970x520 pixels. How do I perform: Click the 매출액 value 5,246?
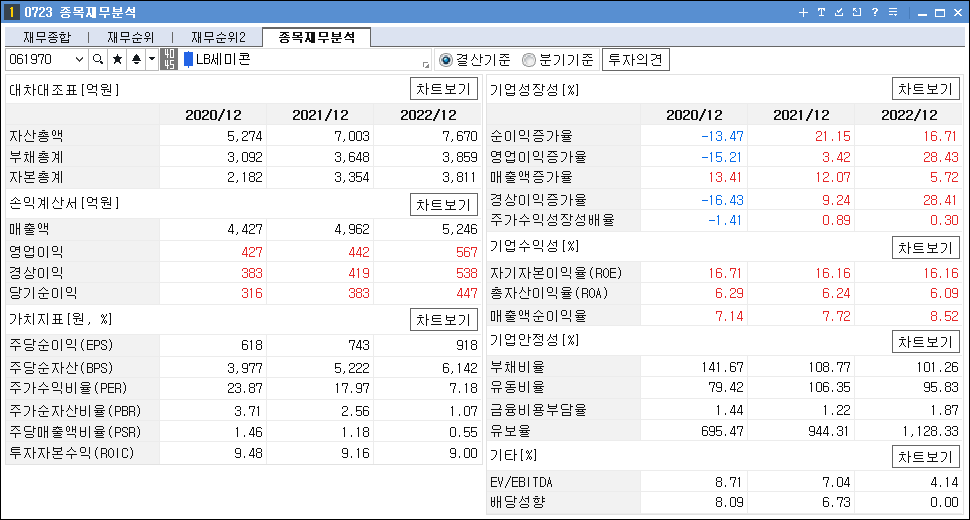[460, 229]
